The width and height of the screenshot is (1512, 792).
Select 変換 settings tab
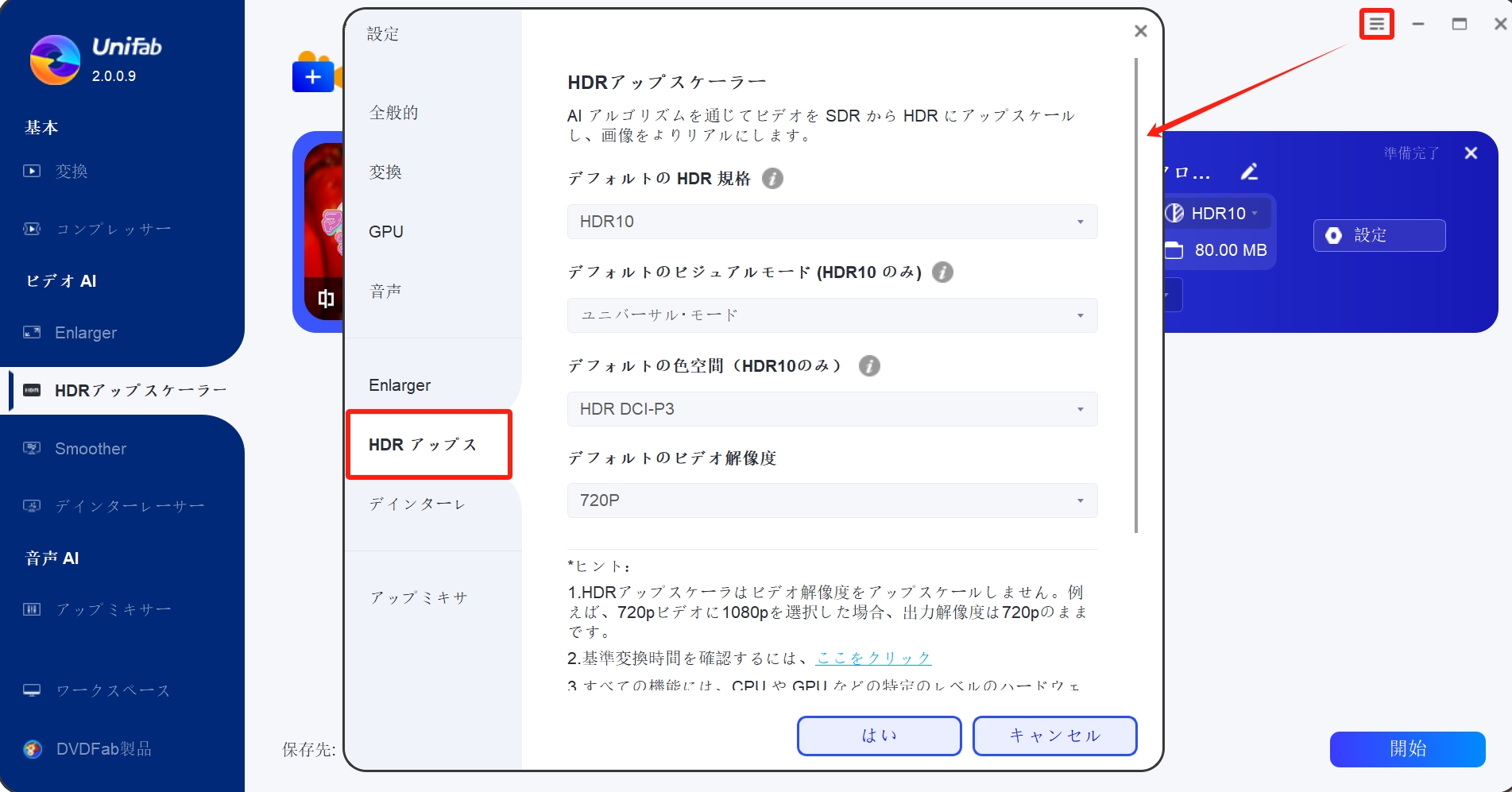[x=385, y=172]
